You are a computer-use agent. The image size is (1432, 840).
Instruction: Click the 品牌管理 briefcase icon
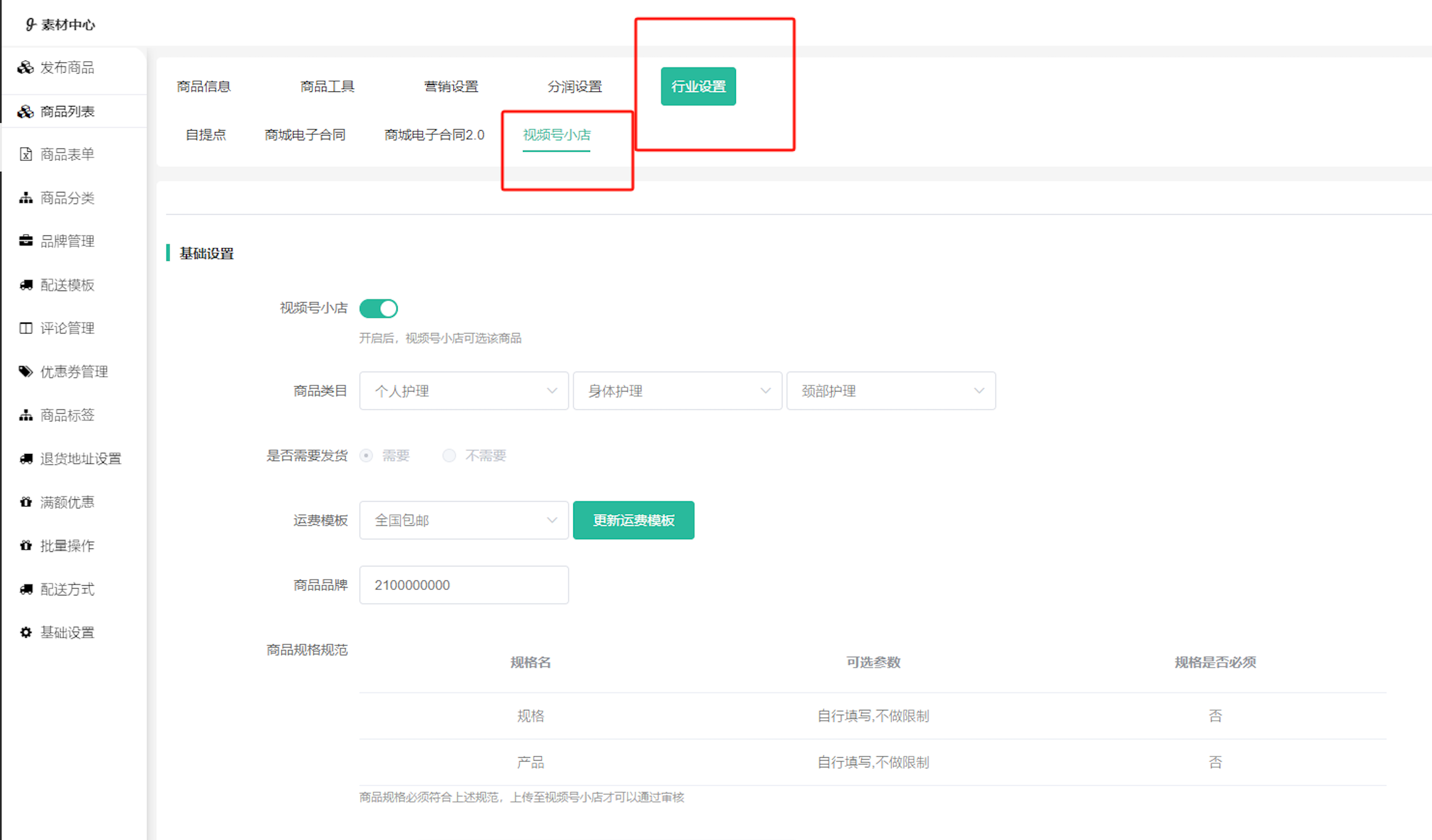point(25,241)
